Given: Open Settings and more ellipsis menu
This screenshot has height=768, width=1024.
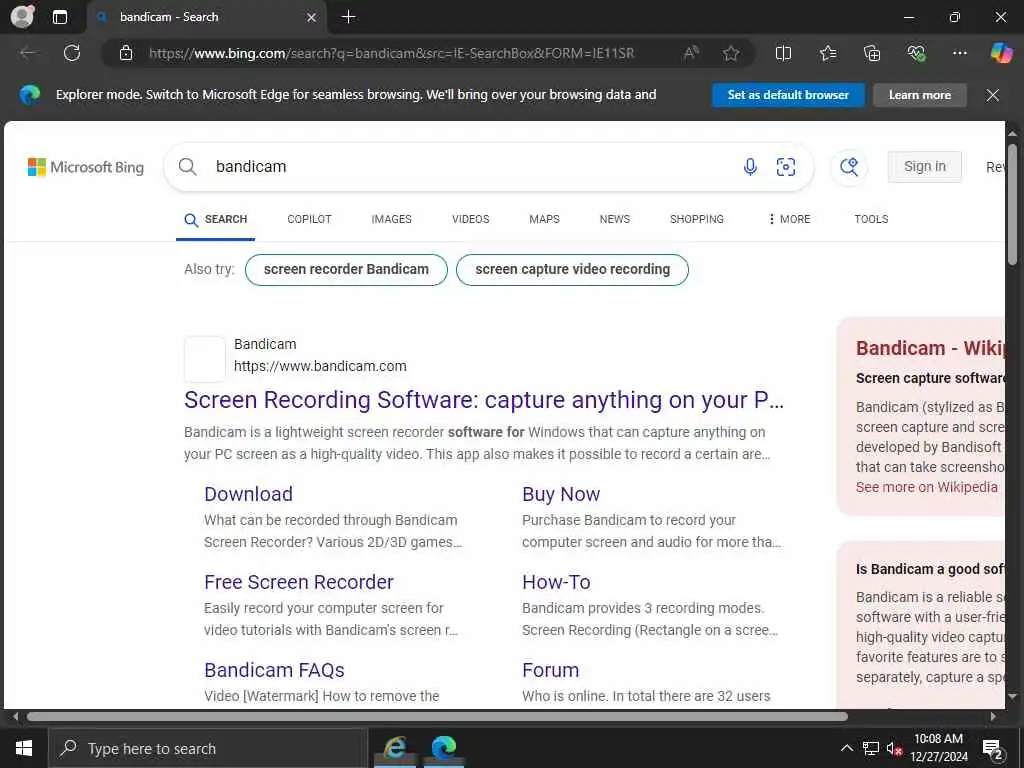Looking at the screenshot, I should coord(959,53).
